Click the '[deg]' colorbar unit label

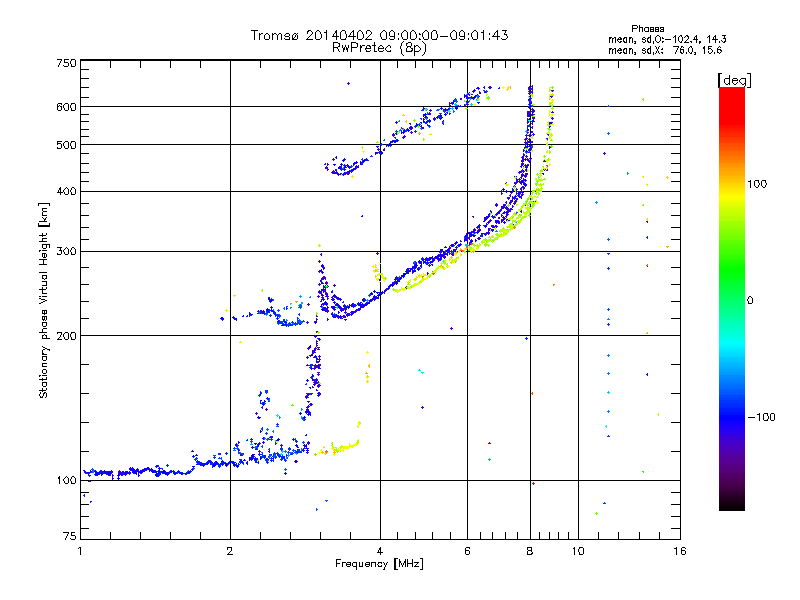pos(734,80)
